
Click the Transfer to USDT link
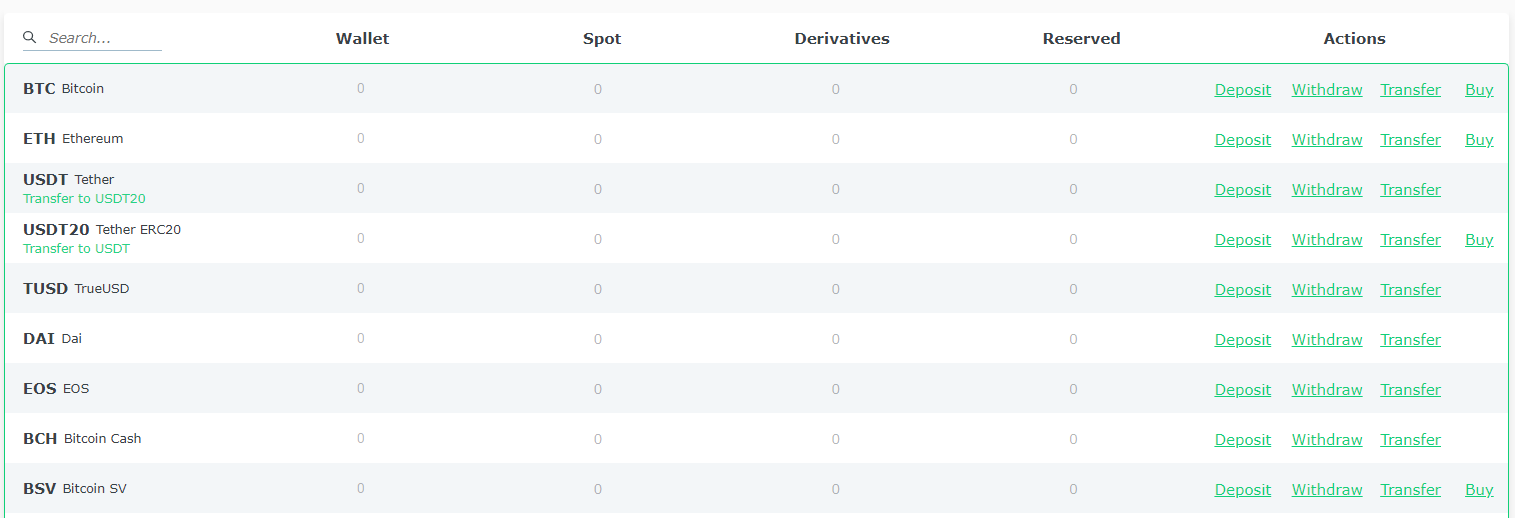pyautogui.click(x=76, y=249)
